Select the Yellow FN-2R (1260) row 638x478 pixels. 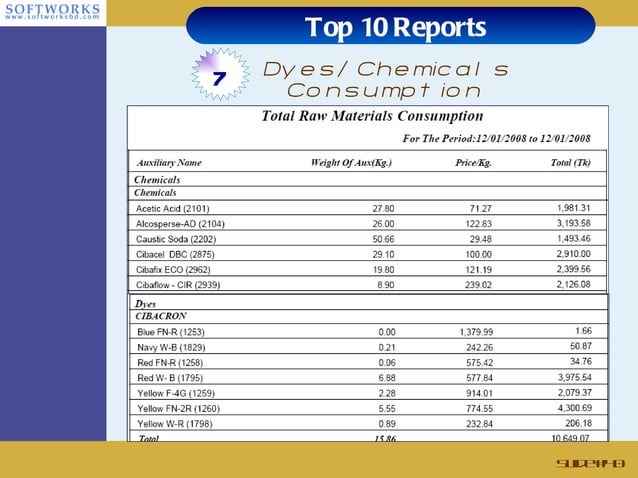tap(369, 408)
